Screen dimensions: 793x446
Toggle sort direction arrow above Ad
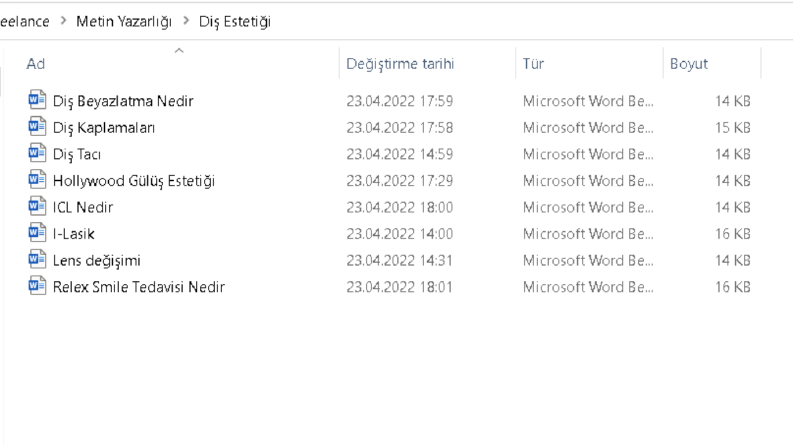(x=179, y=51)
